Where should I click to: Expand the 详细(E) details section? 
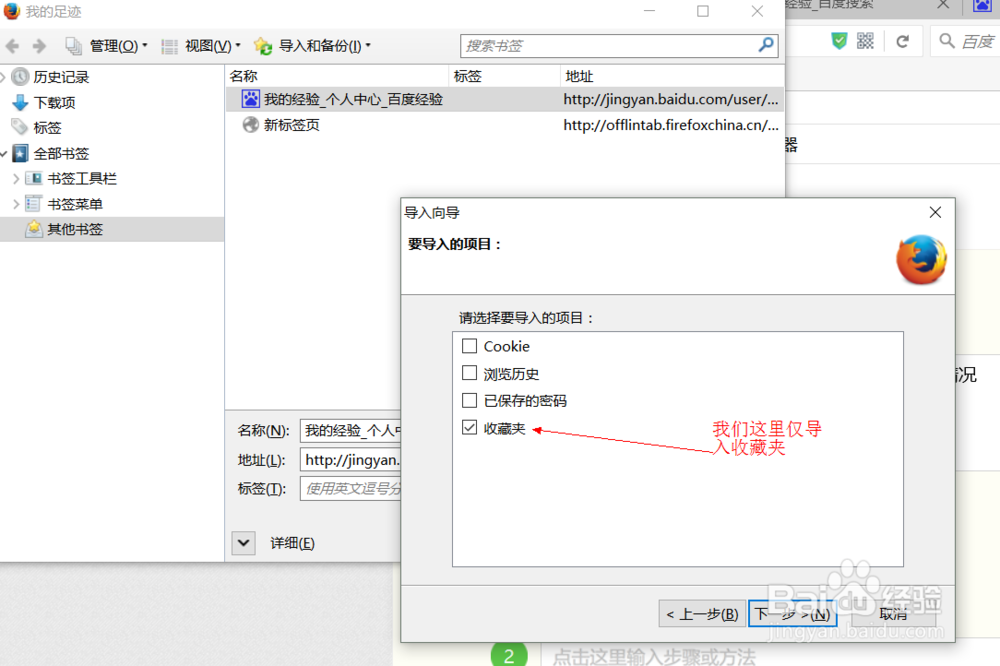243,542
